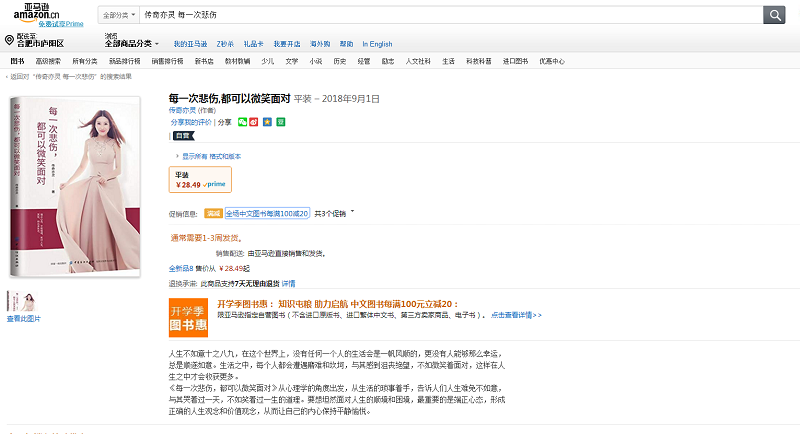Click the orange 开学季图书惠 promo badge
800x434 pixels.
tap(188, 316)
